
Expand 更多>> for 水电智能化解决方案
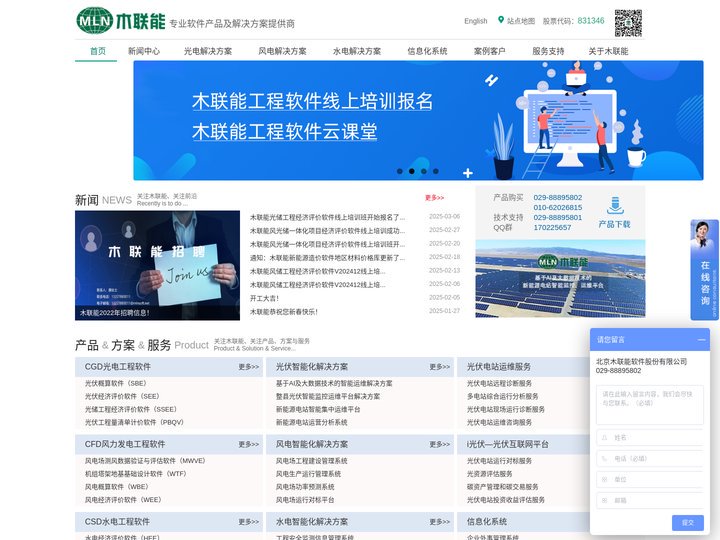point(440,522)
